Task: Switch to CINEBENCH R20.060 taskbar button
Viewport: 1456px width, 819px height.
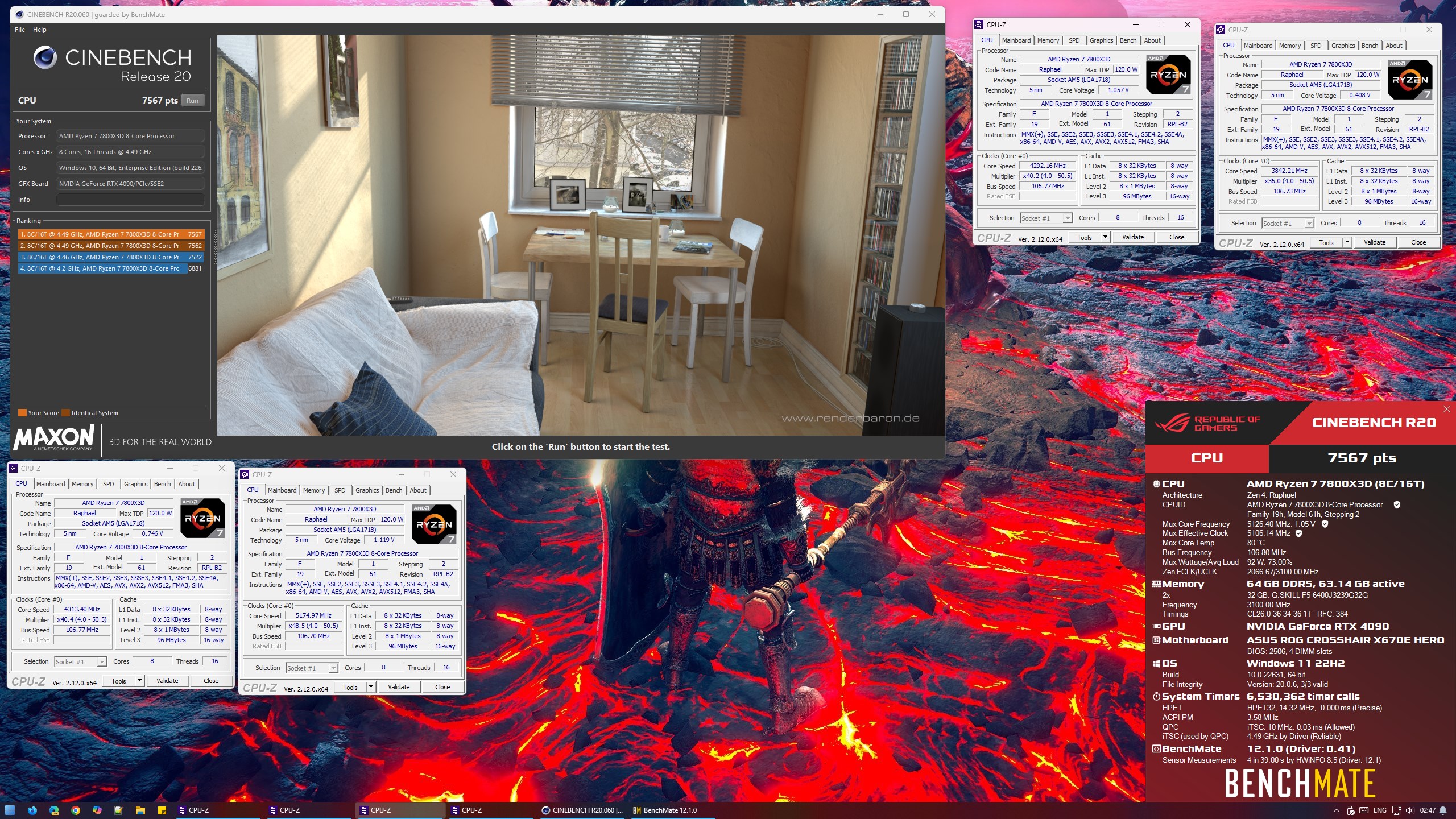Action: click(584, 810)
